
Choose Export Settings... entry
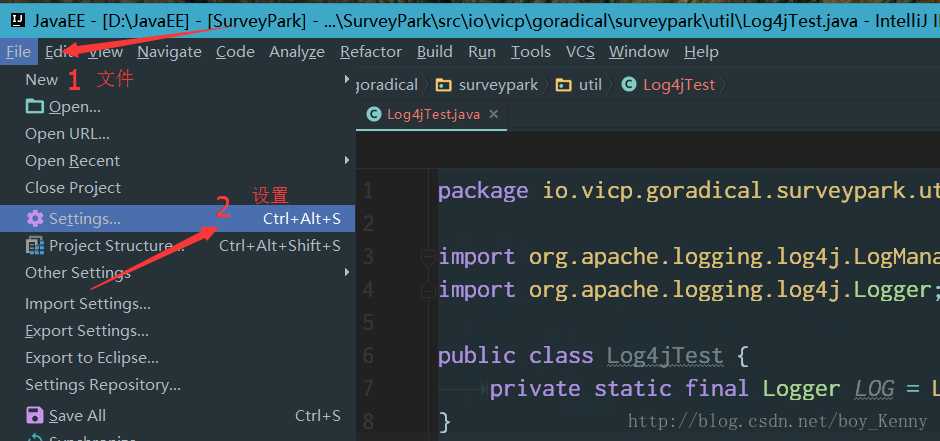pos(177,331)
